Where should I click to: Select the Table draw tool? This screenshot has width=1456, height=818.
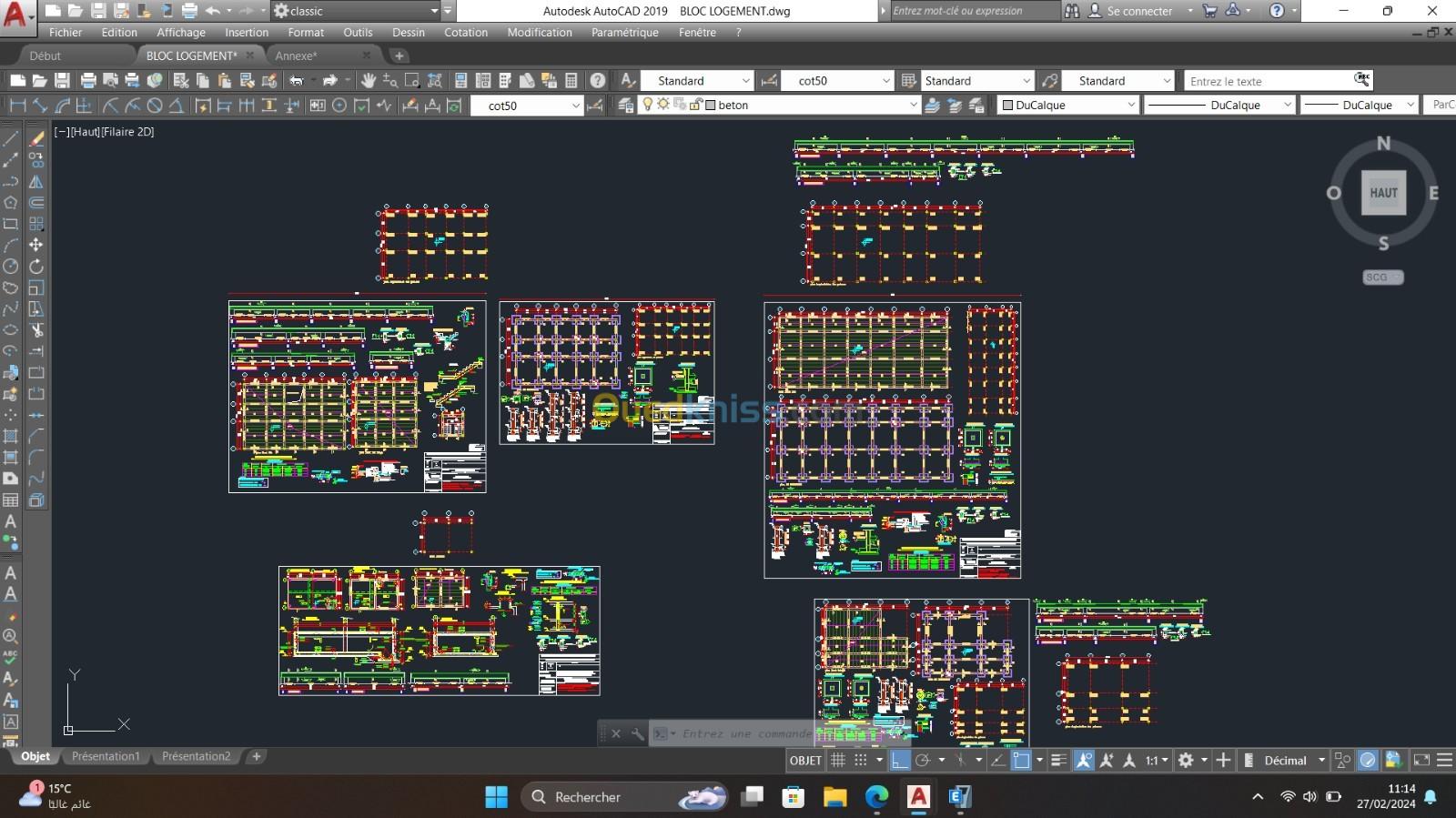(11, 500)
